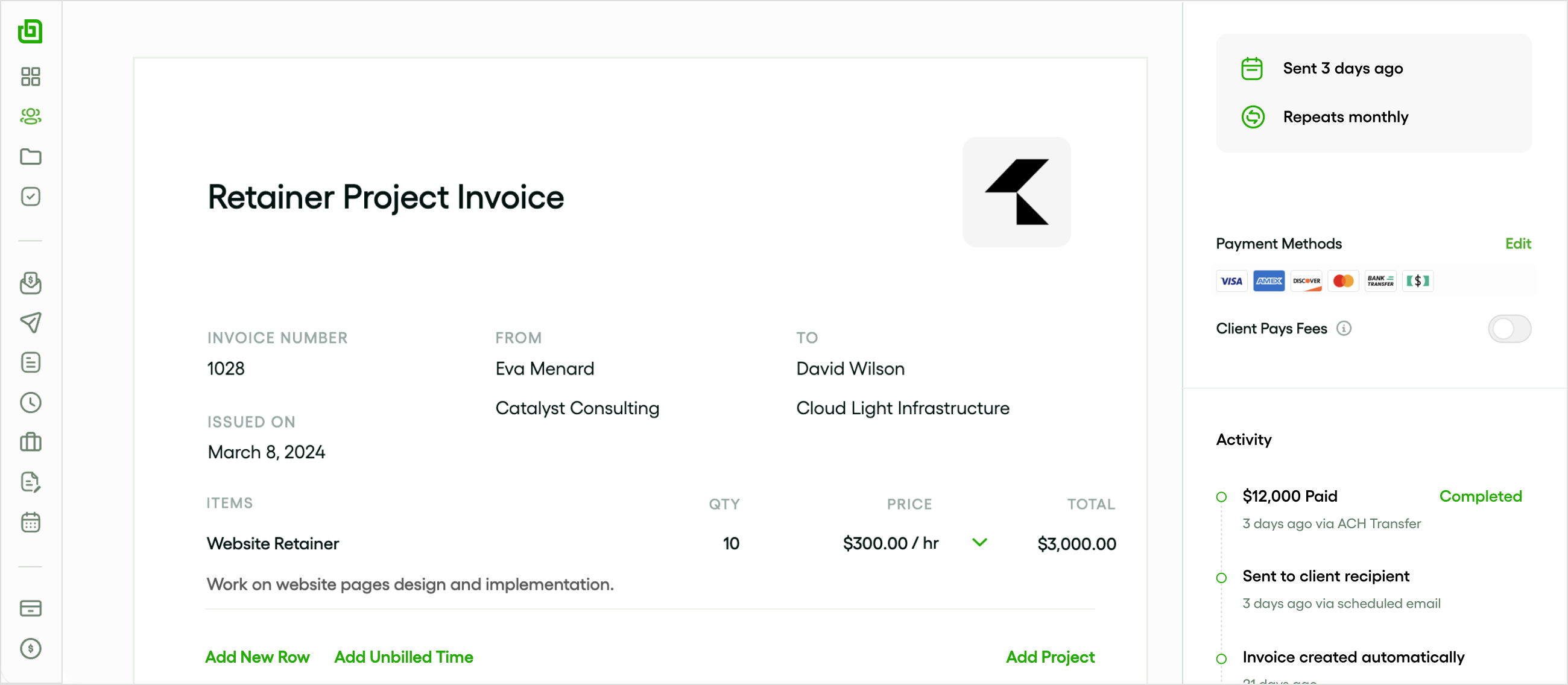This screenshot has height=685, width=1568.
Task: Open the calendar scheduling section
Action: pyautogui.click(x=31, y=522)
